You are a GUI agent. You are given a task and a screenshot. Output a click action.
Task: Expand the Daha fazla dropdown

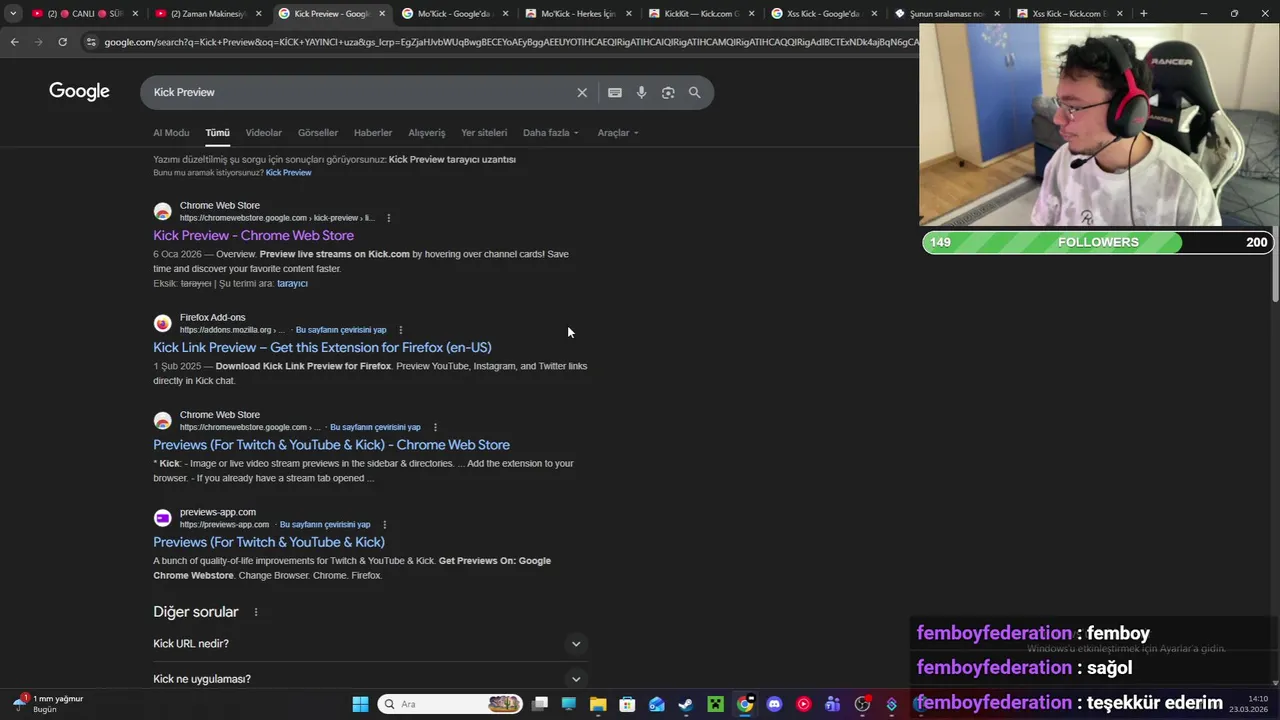click(x=551, y=133)
